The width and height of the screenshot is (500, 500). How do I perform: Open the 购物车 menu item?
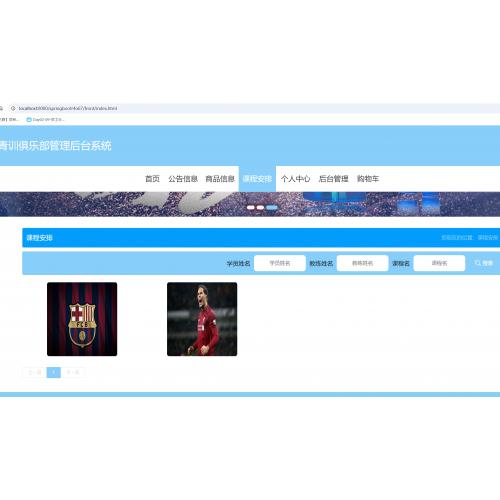368,179
